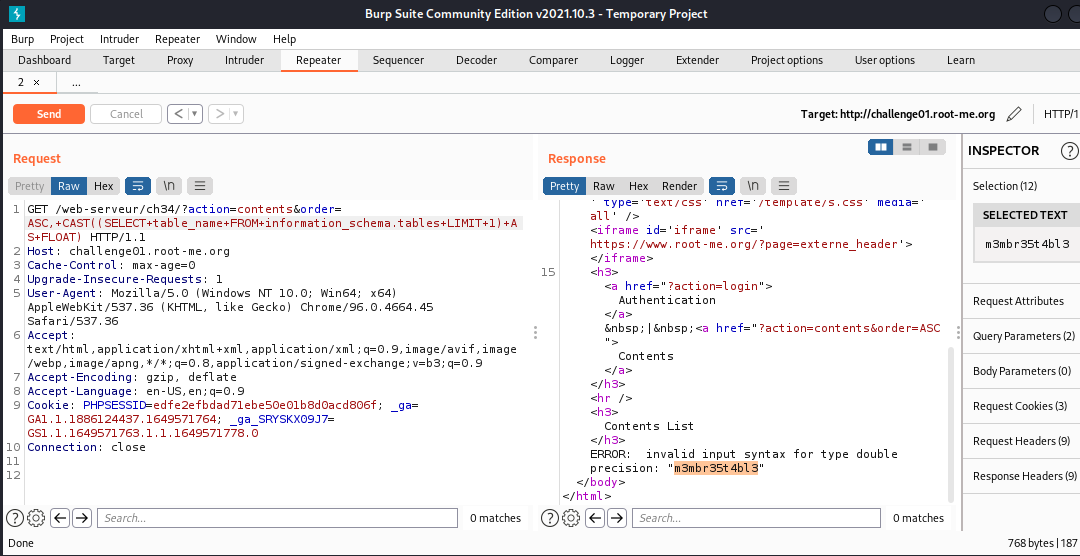Viewport: 1080px width, 556px height.
Task: Click the pane divider handle between Request and Response
Action: point(535,333)
